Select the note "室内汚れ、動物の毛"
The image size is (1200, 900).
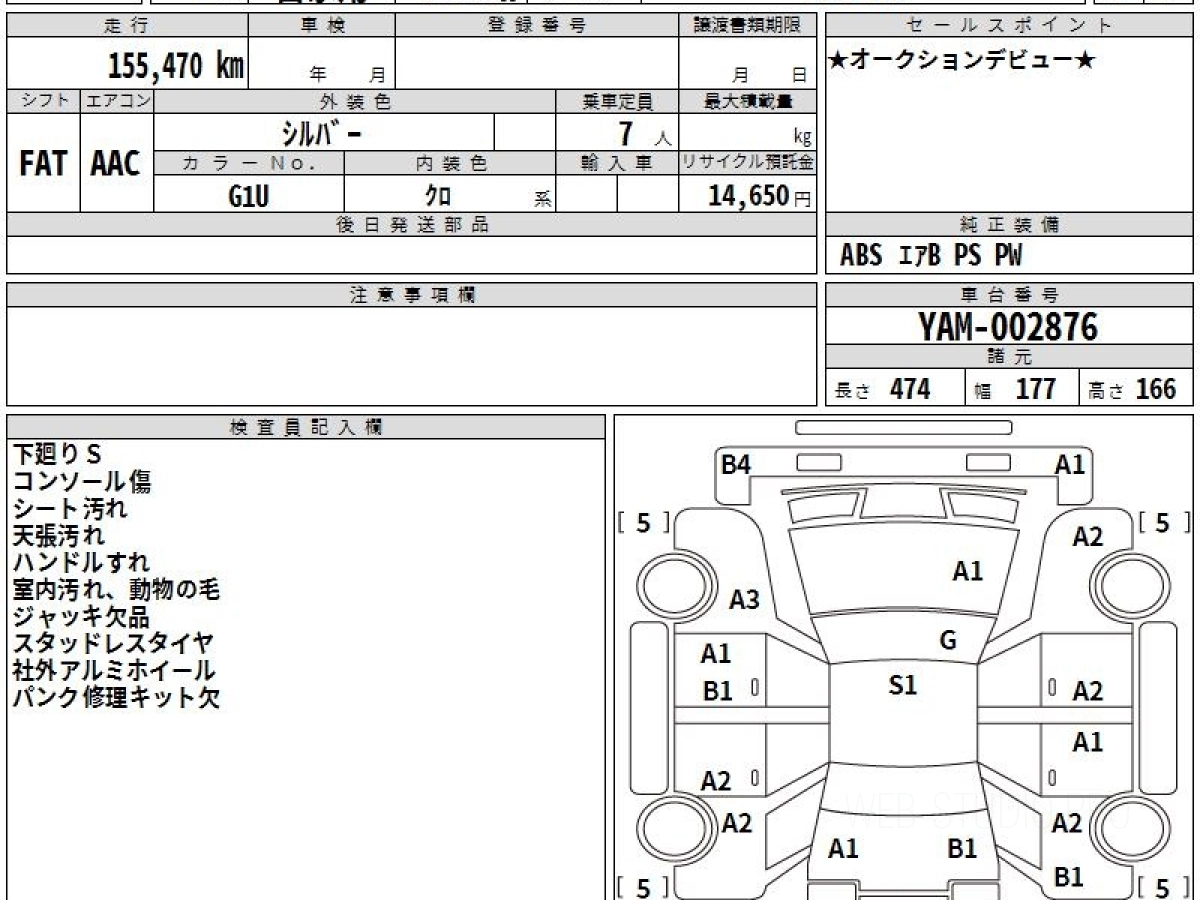[x=116, y=589]
